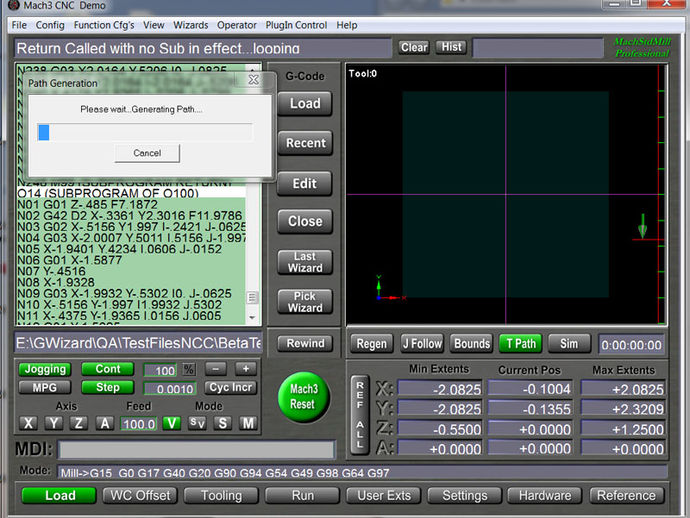Switch to the Hardware tab

[545, 496]
